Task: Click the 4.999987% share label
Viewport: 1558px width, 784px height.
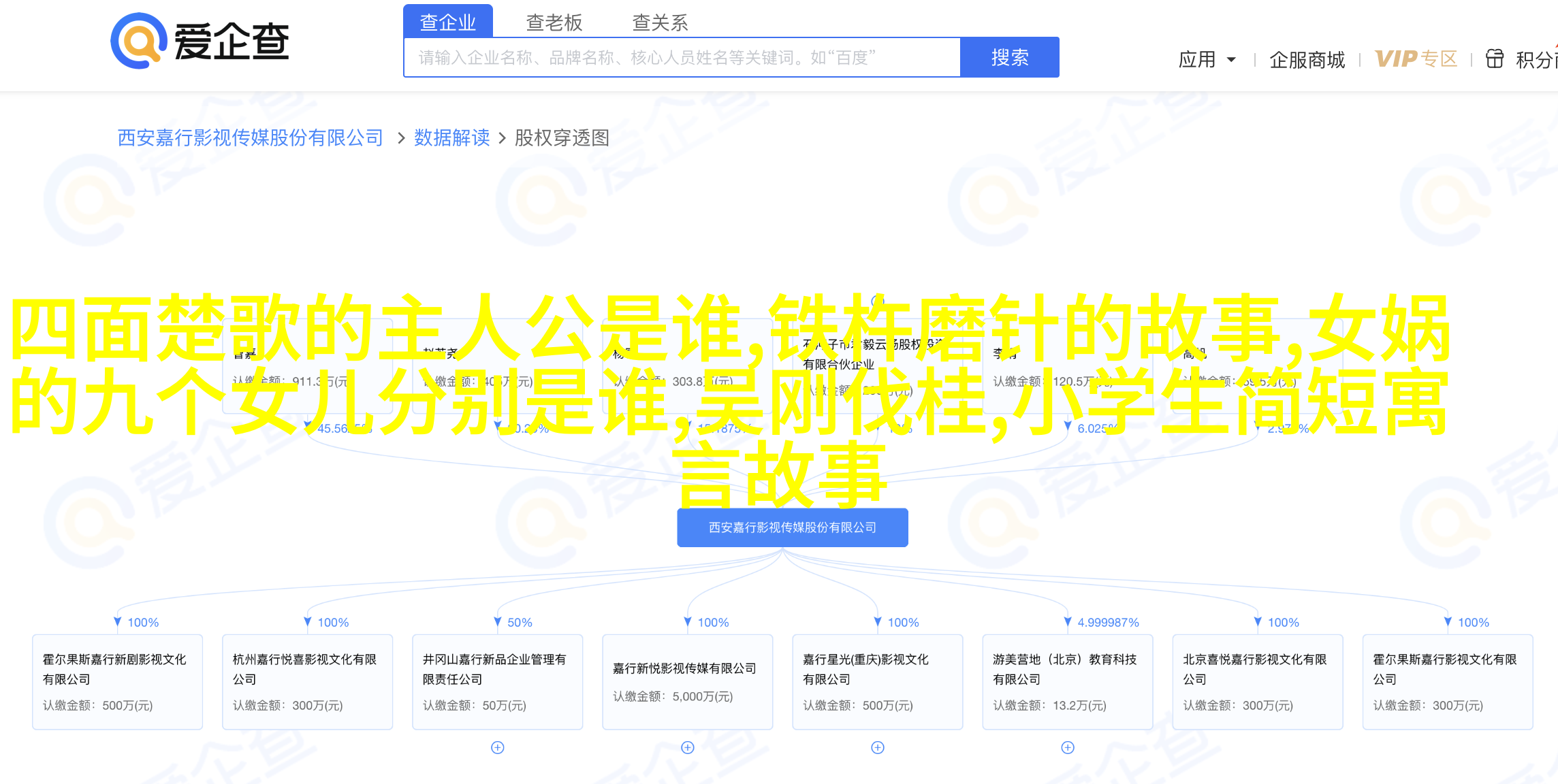Action: tap(1108, 622)
